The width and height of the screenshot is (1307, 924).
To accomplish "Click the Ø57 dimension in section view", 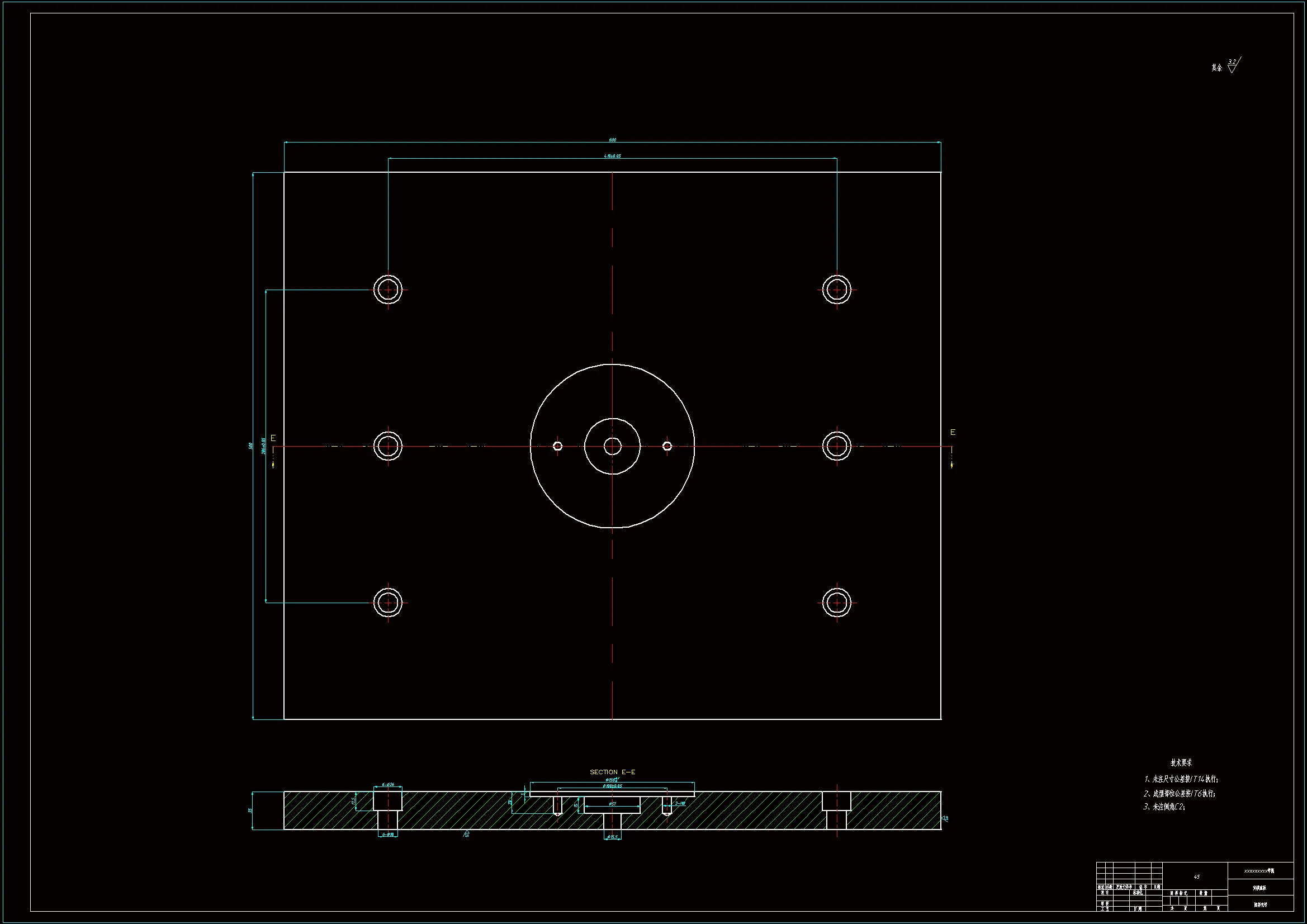I will coord(612,804).
